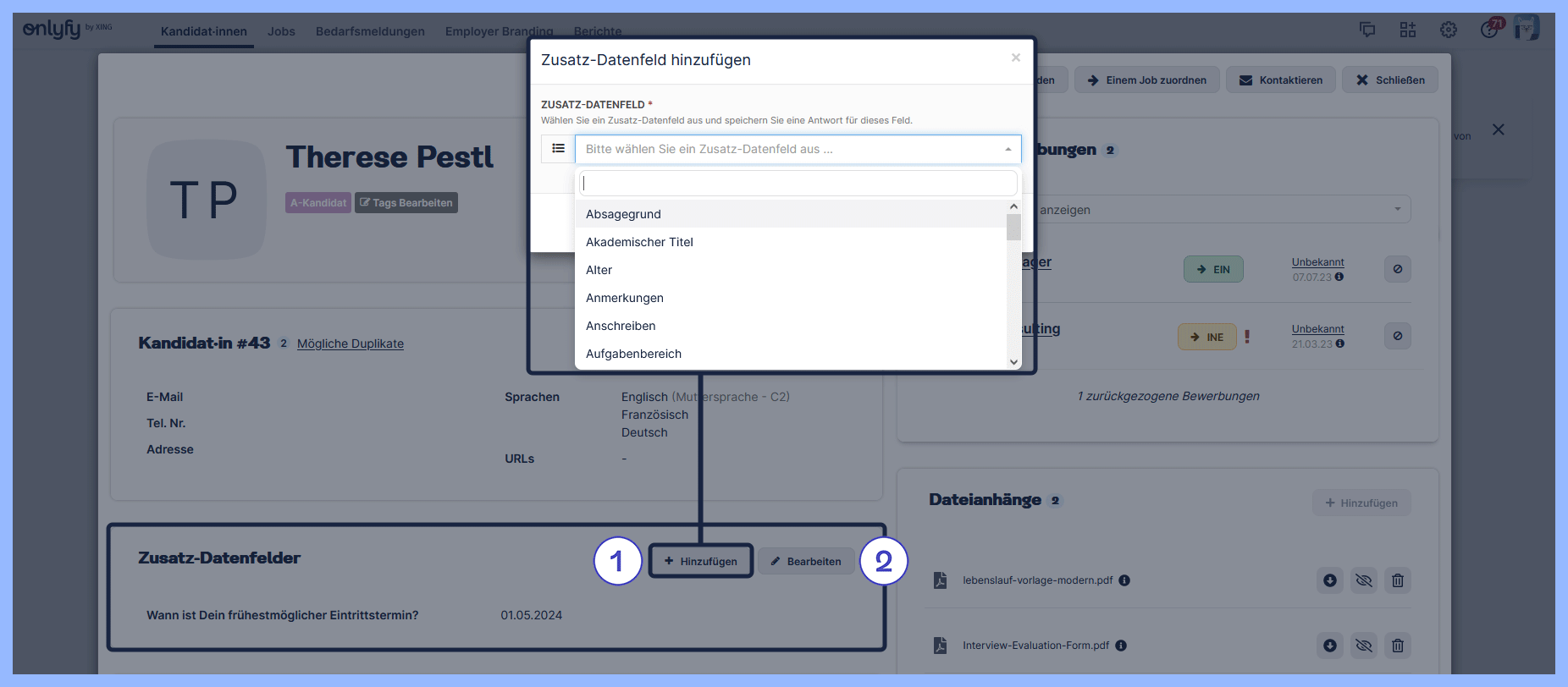Viewport: 1568px width, 687px height.
Task: Click the settings gear icon in header
Action: click(1449, 30)
